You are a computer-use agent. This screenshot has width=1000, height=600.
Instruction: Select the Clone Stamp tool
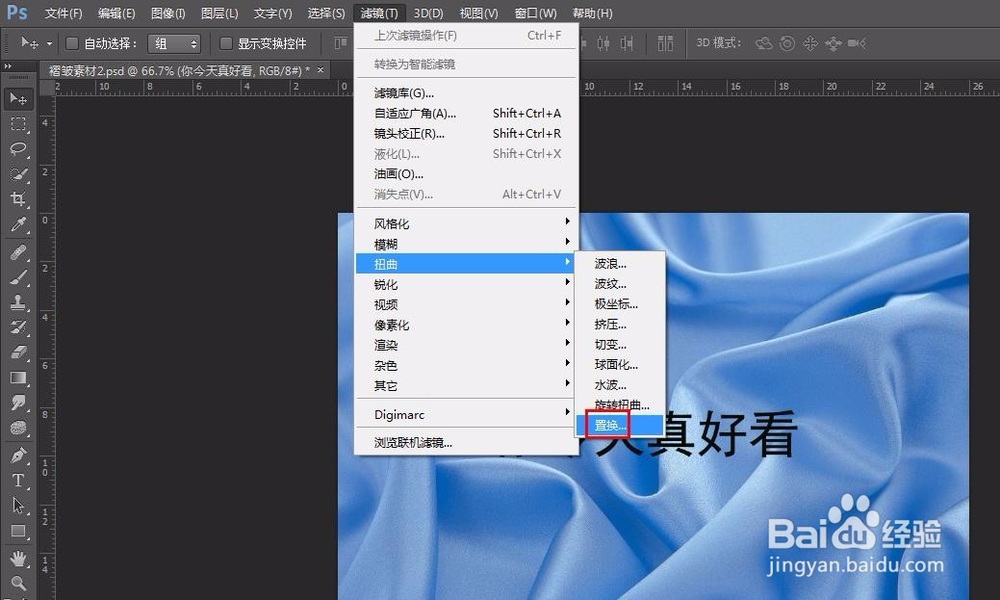18,304
